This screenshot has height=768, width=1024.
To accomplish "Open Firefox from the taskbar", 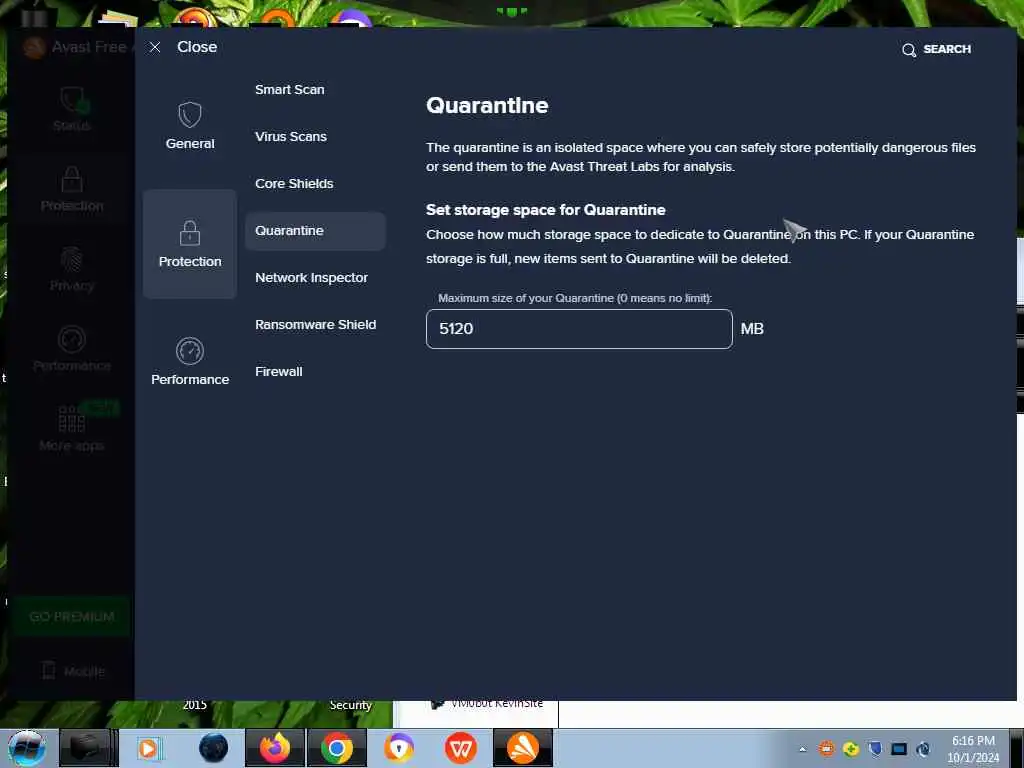I will (275, 748).
